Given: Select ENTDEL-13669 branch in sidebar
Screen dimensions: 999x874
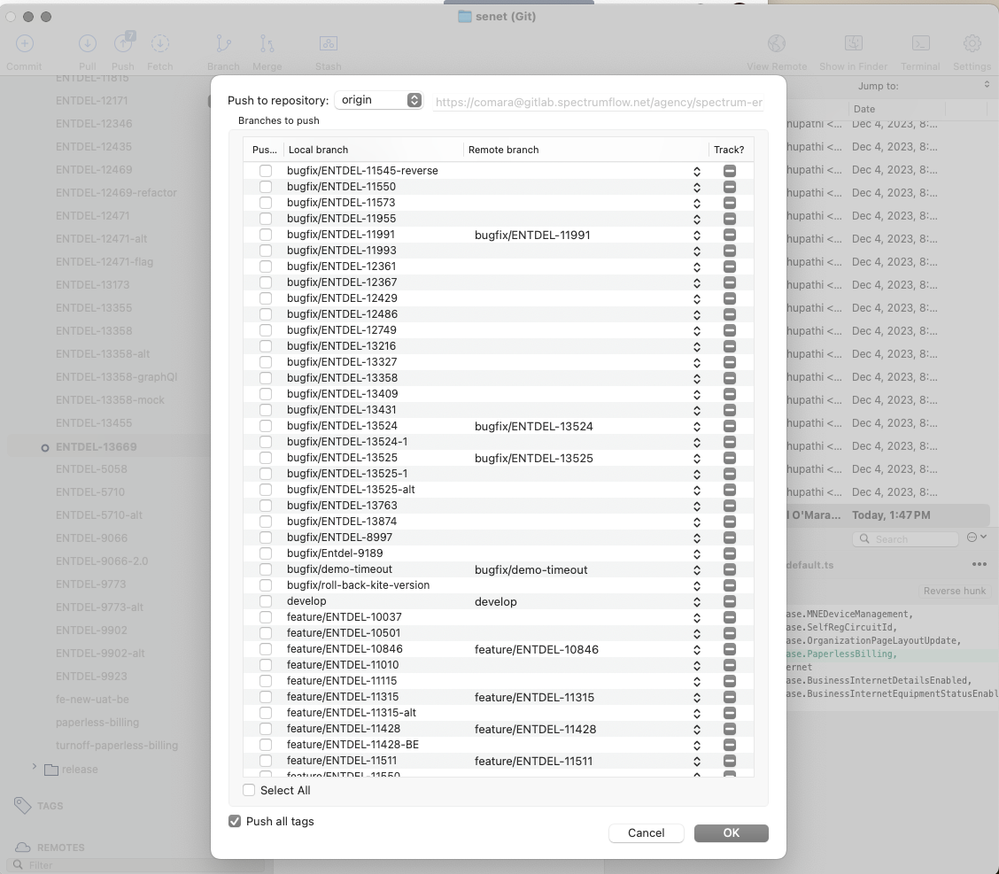Looking at the screenshot, I should click(x=96, y=447).
